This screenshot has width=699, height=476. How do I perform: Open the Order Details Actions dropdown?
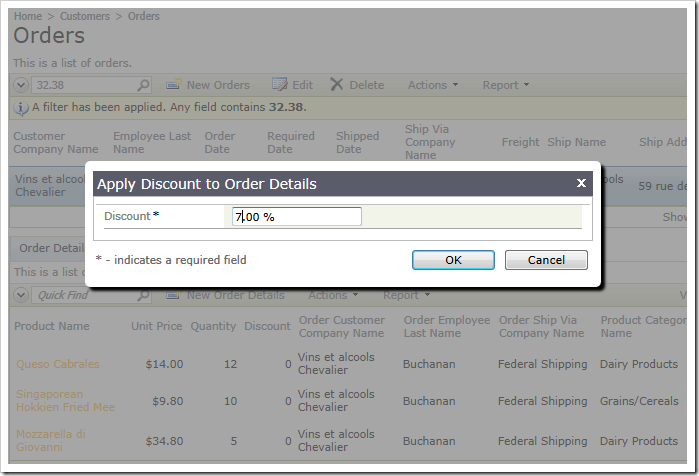(333, 295)
